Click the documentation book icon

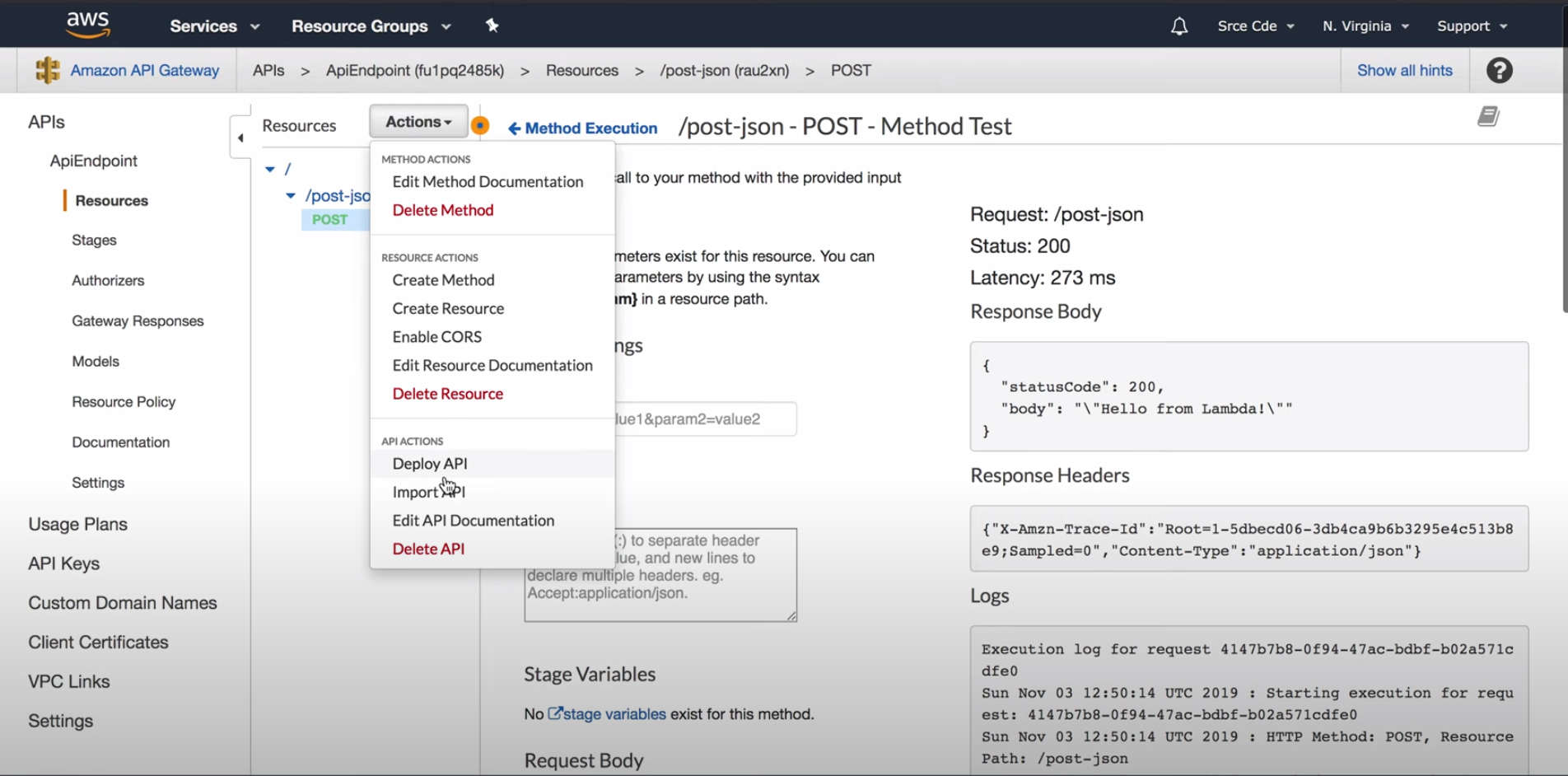(1488, 116)
